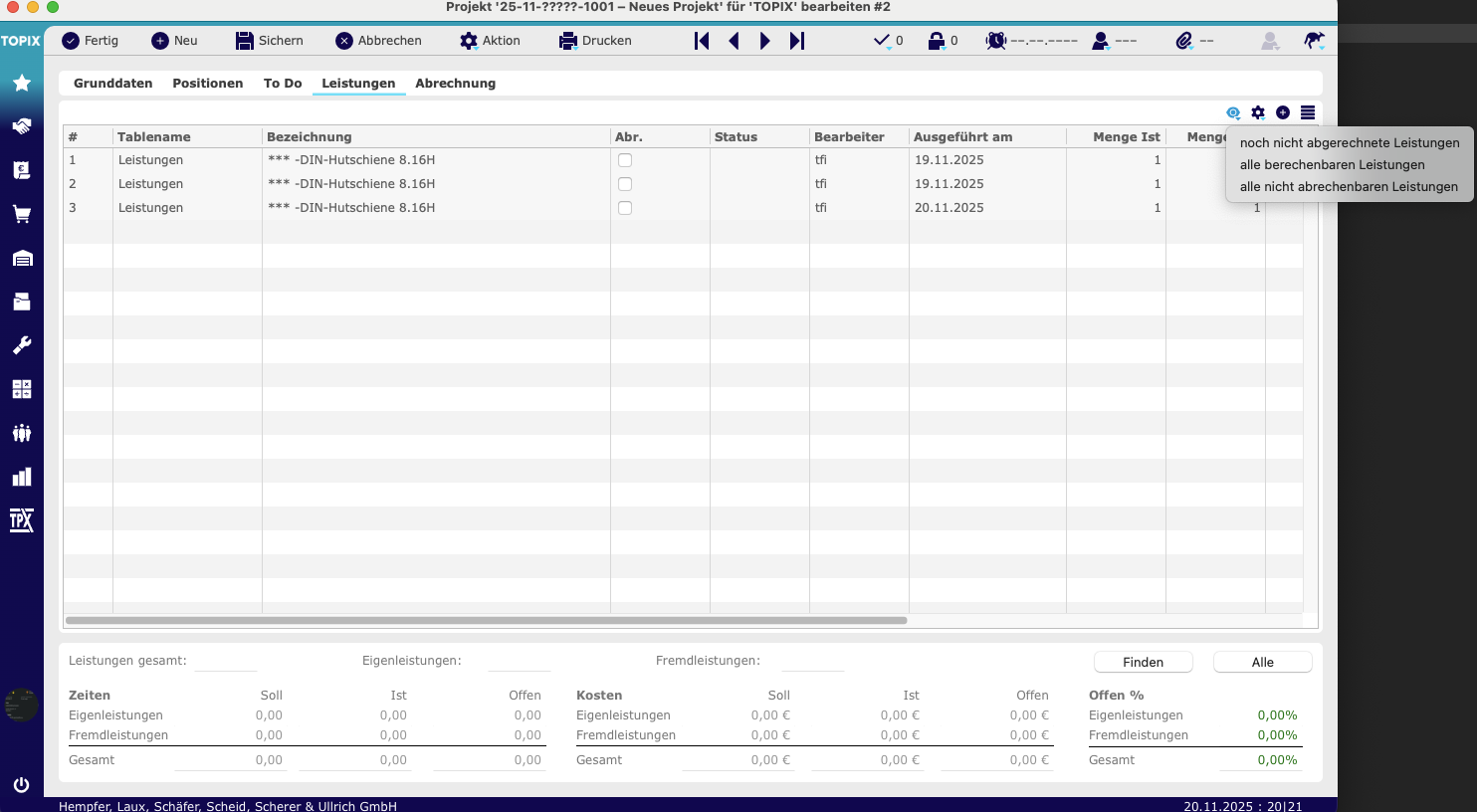Open the kangaroo jump menu
Image resolution: width=1477 pixels, height=812 pixels.
coord(1315,41)
